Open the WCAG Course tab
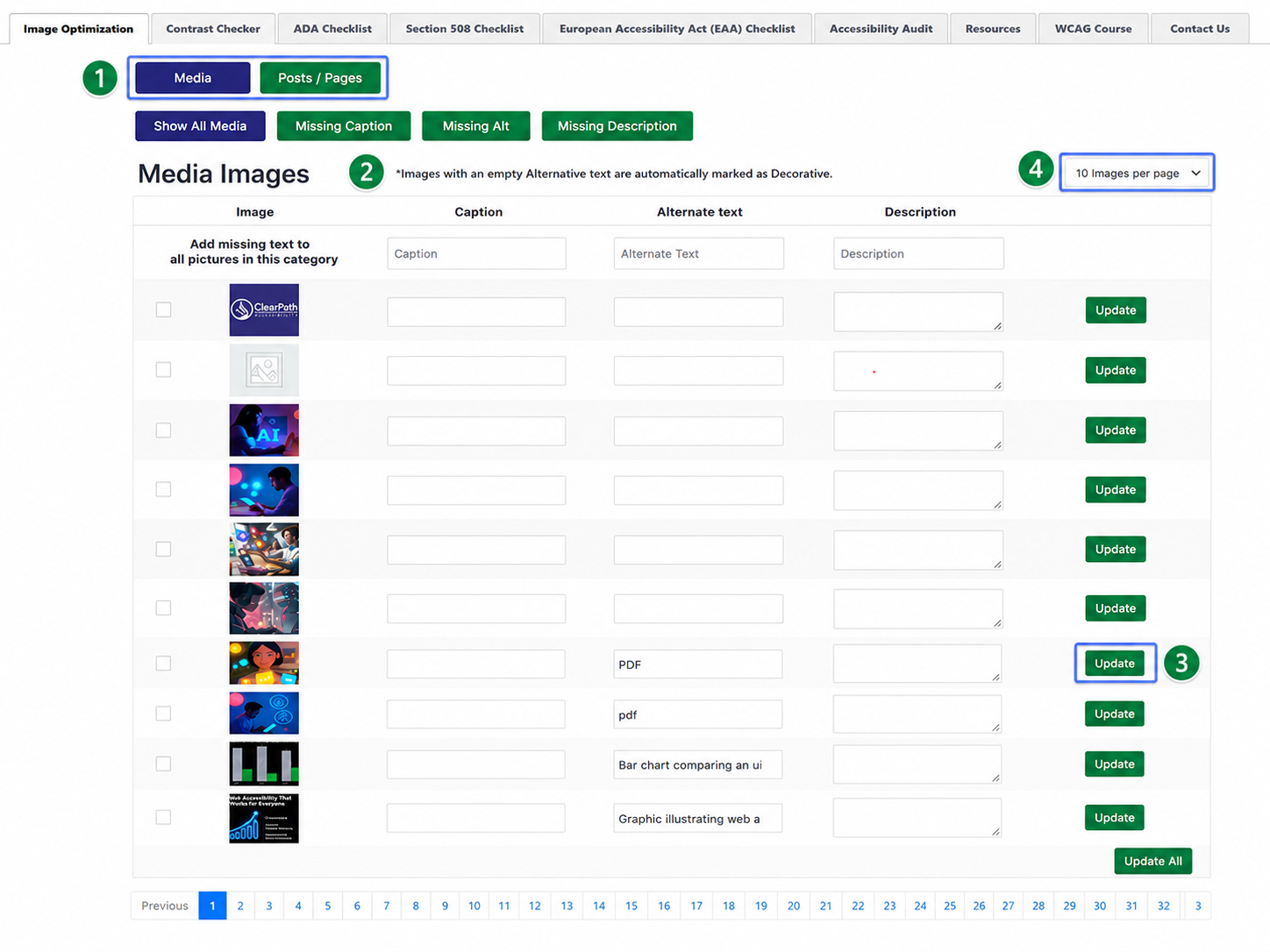 pyautogui.click(x=1093, y=29)
